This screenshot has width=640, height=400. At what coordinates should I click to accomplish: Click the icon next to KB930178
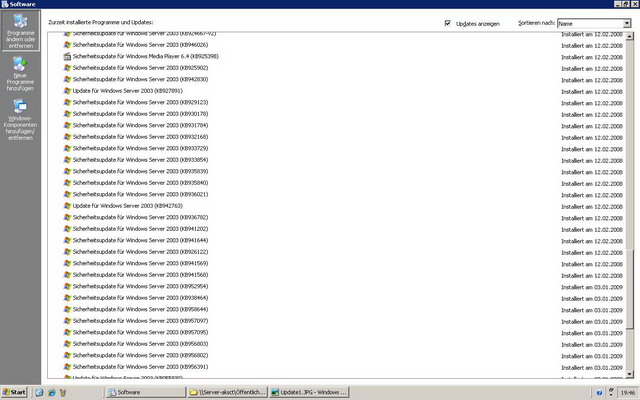point(67,114)
